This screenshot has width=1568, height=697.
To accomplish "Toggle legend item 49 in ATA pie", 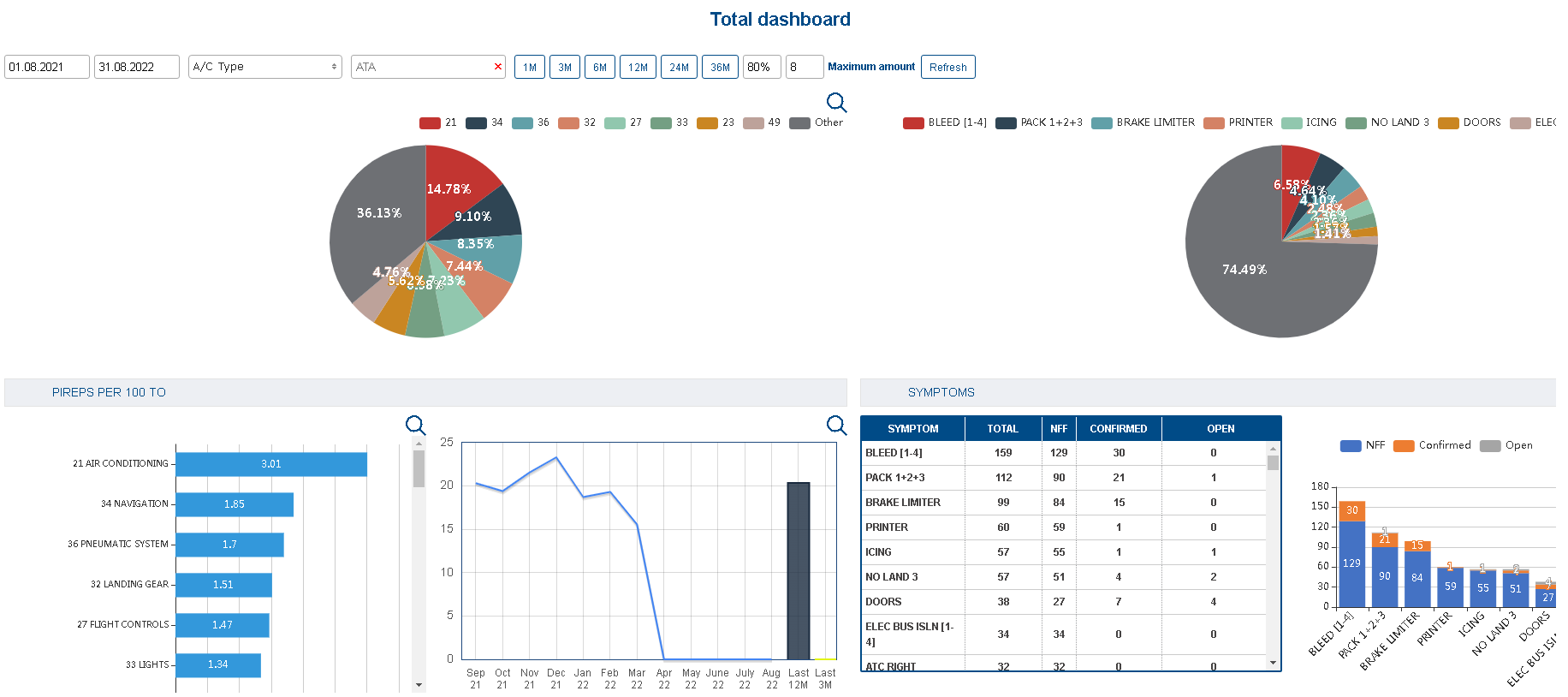I will click(762, 122).
